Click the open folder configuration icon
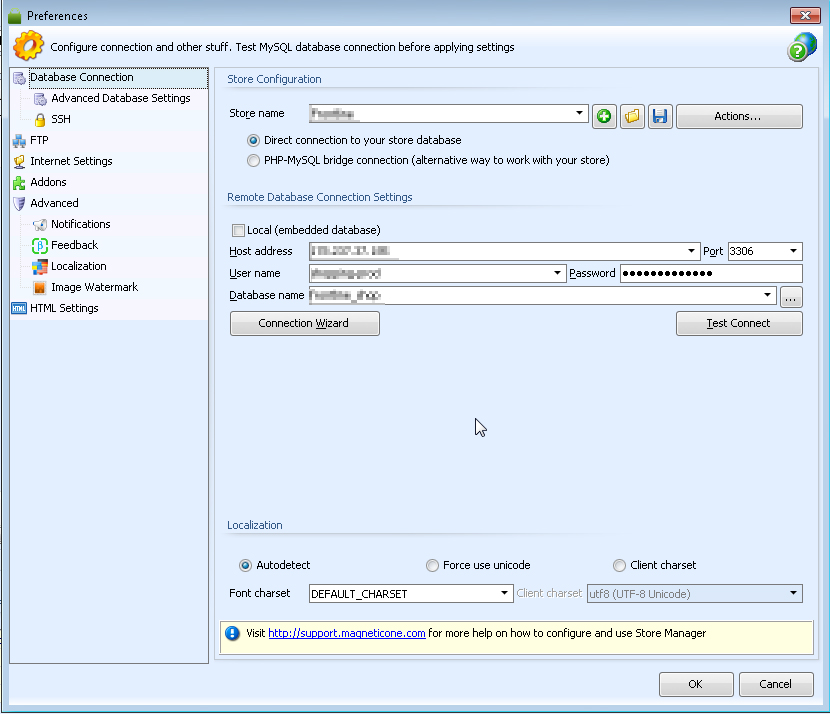The width and height of the screenshot is (830, 714). coord(632,116)
